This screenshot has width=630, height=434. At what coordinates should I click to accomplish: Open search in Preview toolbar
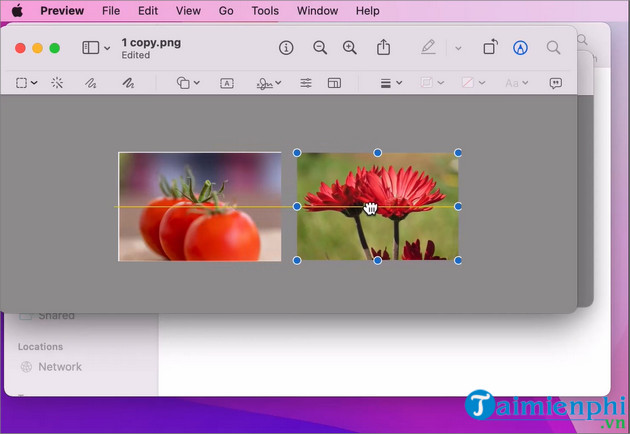click(553, 48)
